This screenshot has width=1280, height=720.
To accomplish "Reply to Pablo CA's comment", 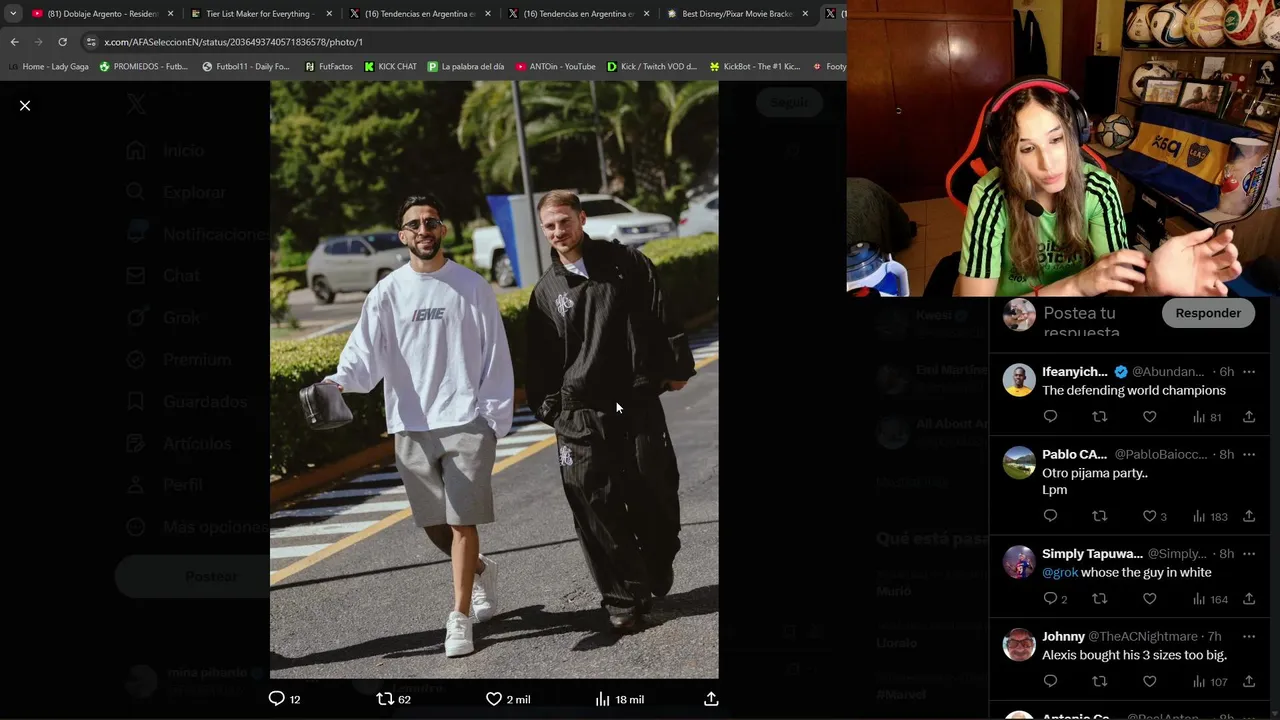I will (x=1050, y=516).
